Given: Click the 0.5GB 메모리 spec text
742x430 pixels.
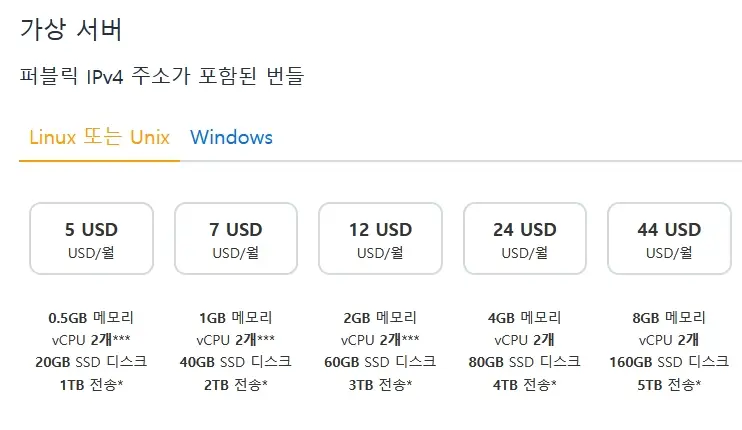Looking at the screenshot, I should 91,317.
